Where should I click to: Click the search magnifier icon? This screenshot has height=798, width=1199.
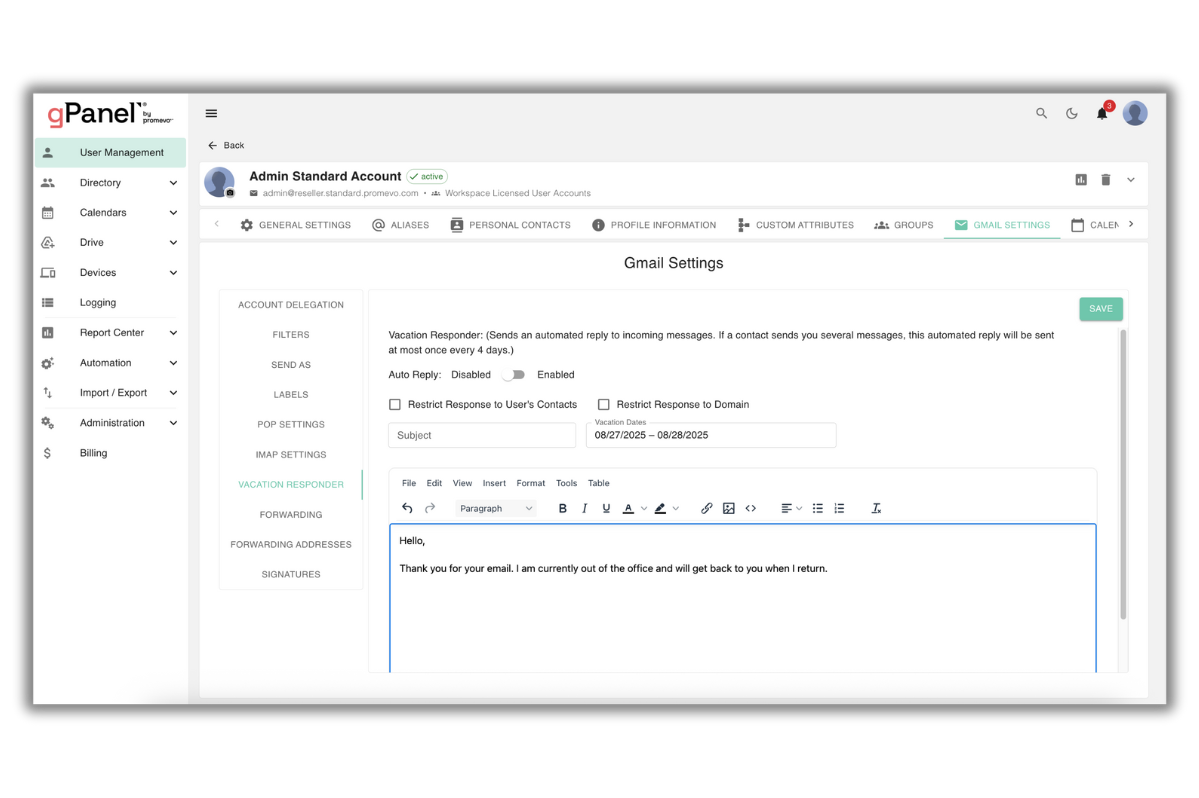pos(1041,113)
